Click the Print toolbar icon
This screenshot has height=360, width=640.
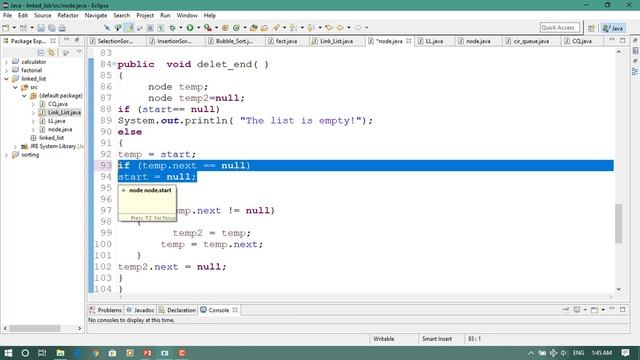click(62, 28)
